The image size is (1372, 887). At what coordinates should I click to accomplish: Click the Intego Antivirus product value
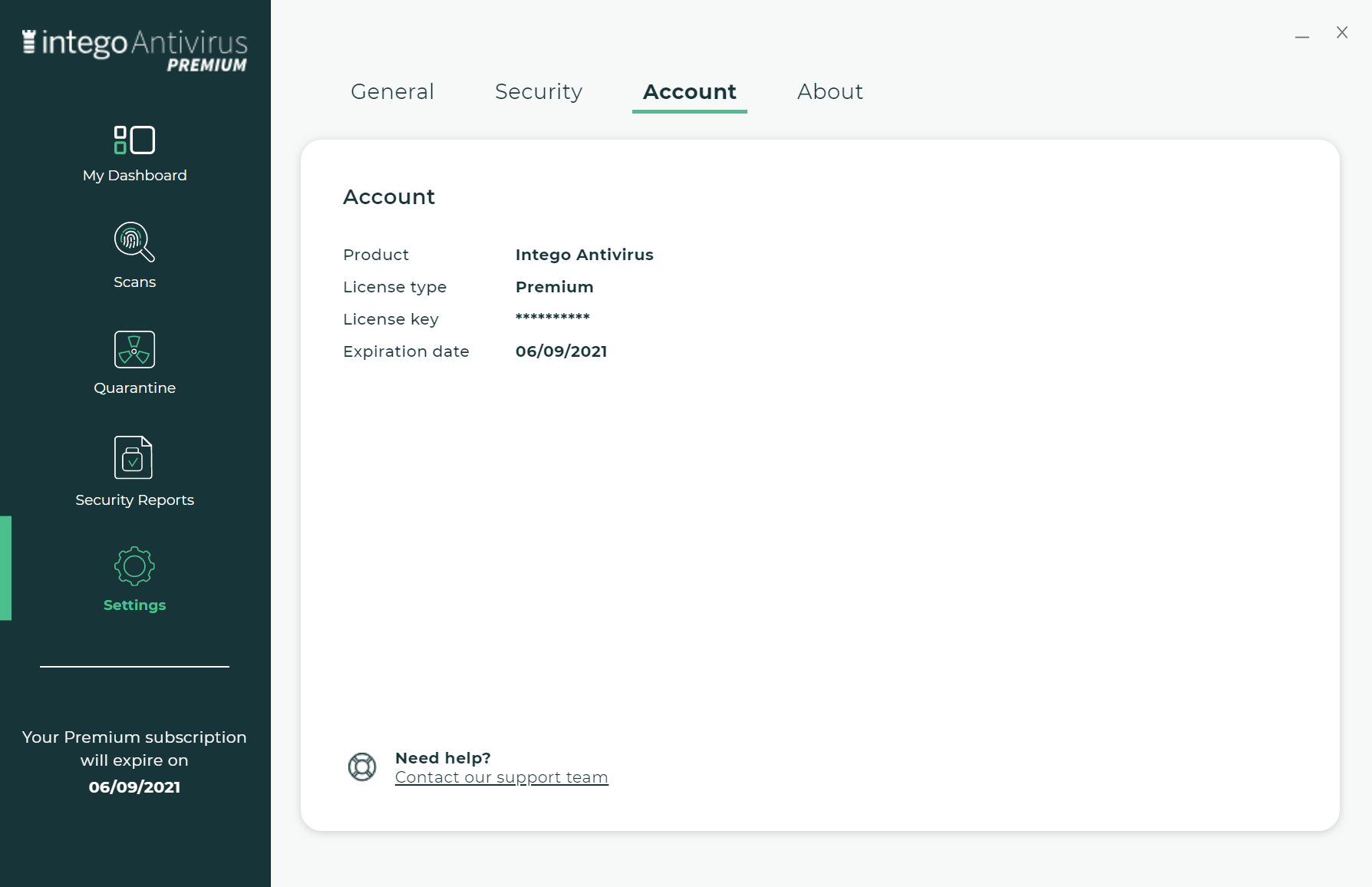(x=585, y=255)
